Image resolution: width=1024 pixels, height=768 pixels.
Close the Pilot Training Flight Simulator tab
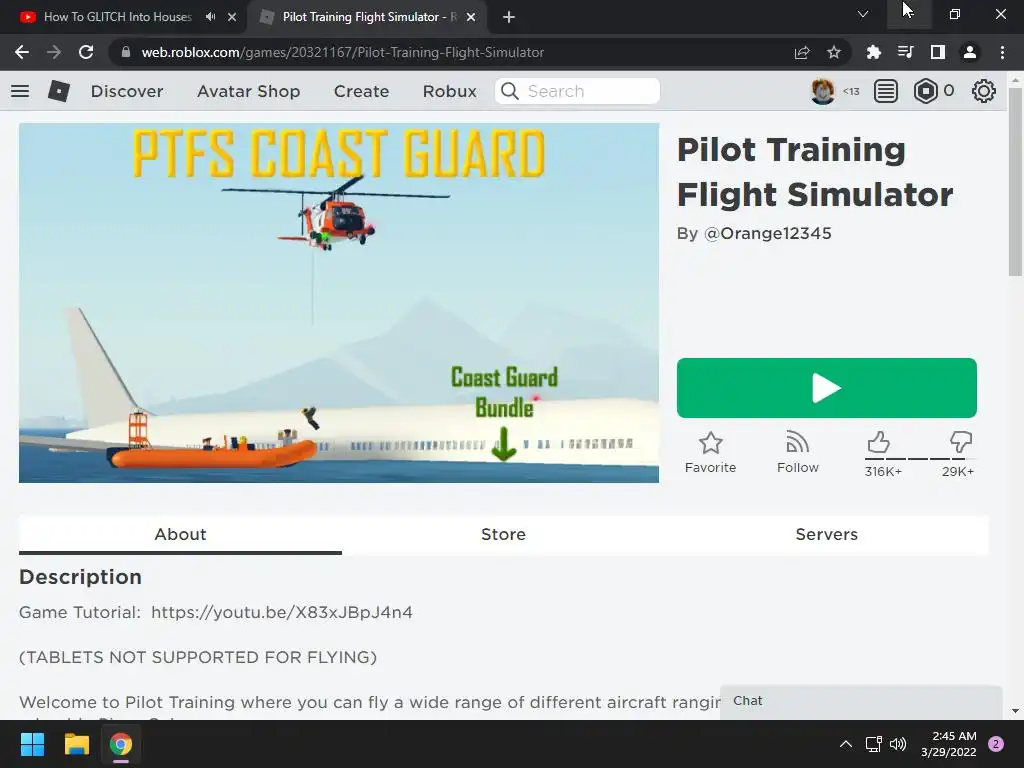click(471, 17)
